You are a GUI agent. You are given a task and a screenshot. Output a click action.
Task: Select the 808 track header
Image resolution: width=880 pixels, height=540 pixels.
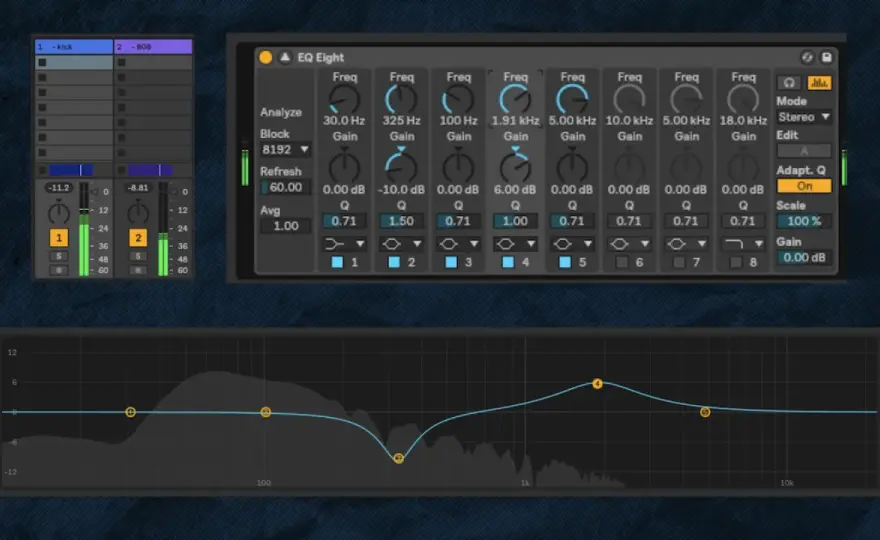pyautogui.click(x=153, y=47)
